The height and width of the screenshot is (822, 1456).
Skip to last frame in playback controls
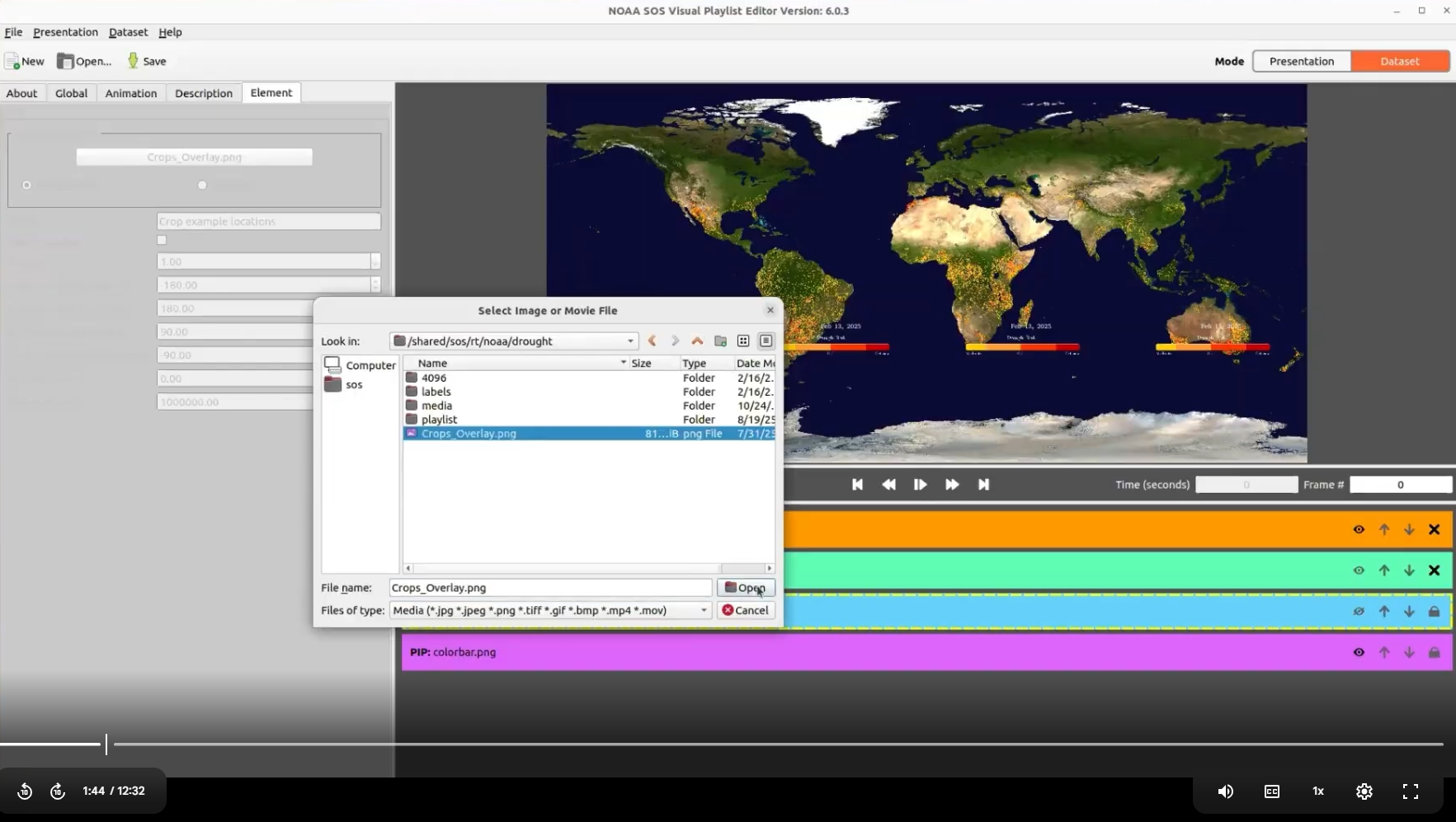pos(983,485)
